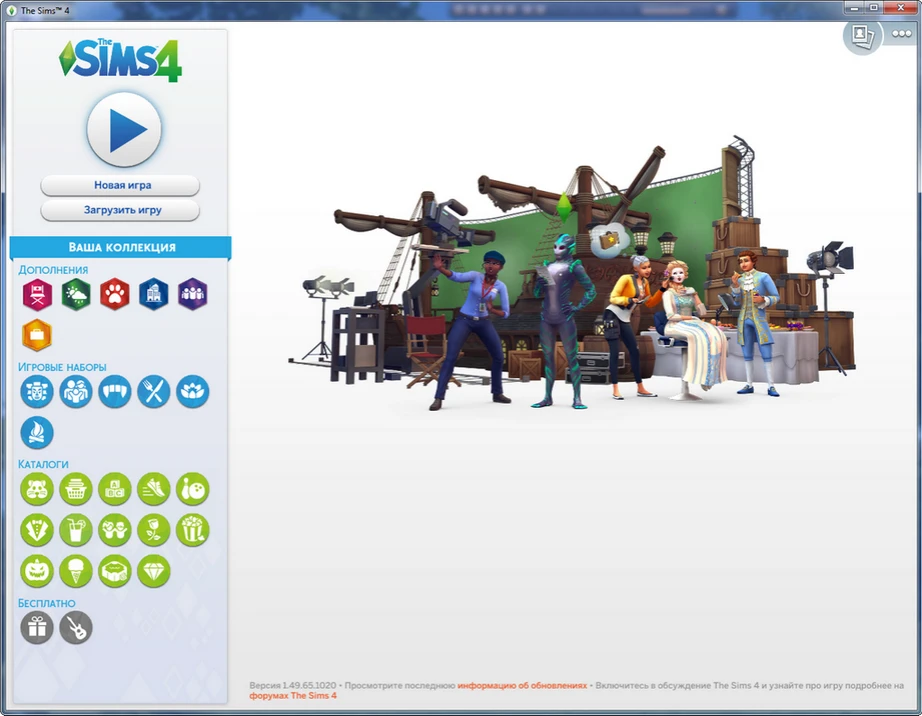The image size is (922, 716).
Task: Open the Dine Out fork-and-knife icon
Action: click(x=153, y=392)
